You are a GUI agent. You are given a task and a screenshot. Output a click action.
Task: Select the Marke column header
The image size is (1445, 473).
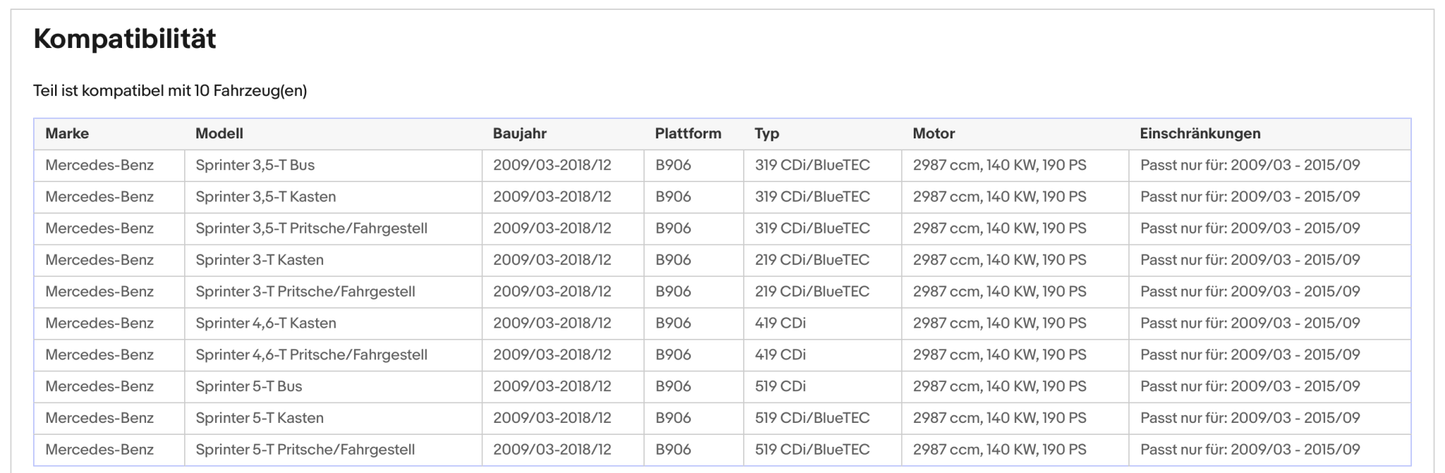click(x=67, y=133)
